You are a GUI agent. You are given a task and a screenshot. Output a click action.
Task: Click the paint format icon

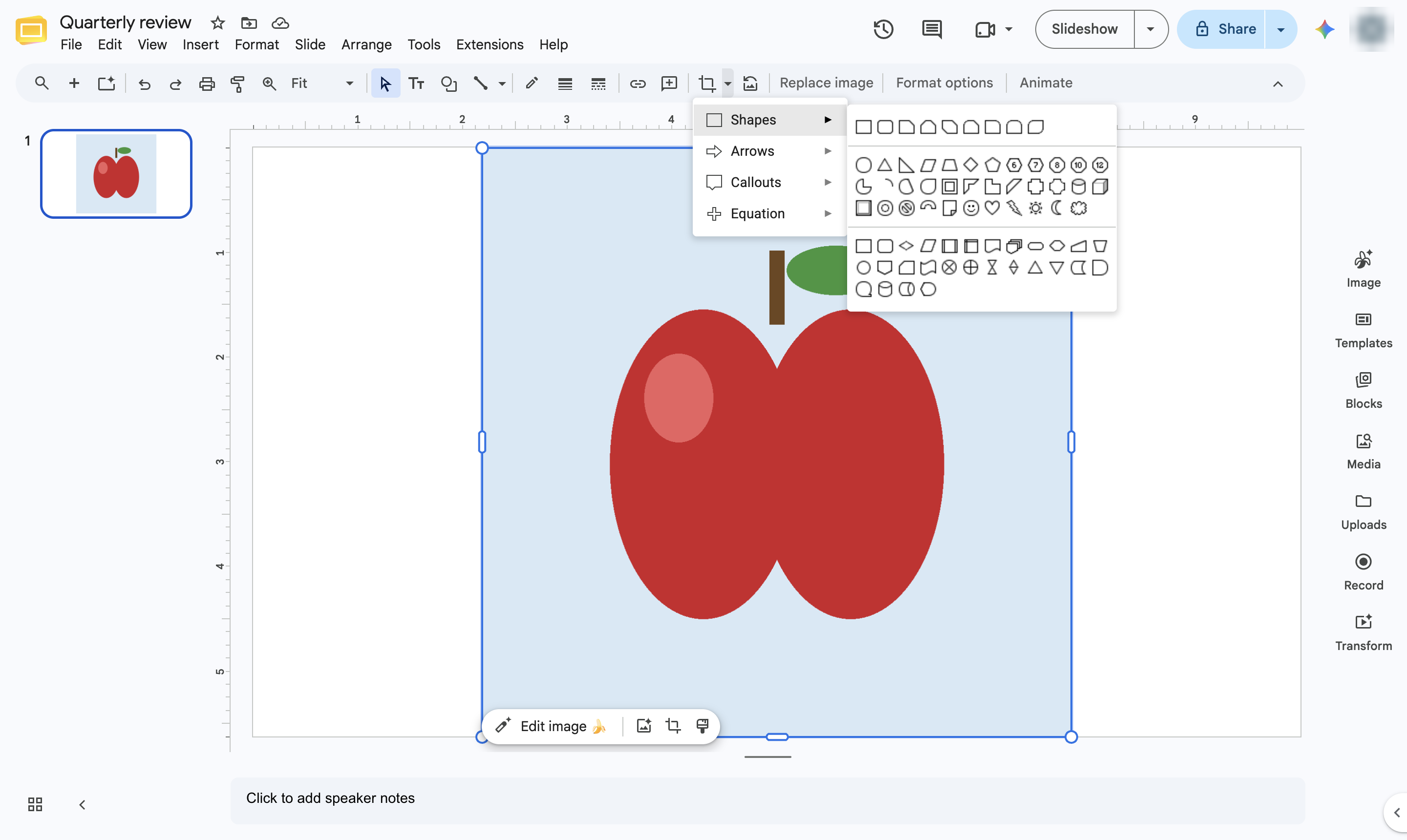pyautogui.click(x=237, y=83)
